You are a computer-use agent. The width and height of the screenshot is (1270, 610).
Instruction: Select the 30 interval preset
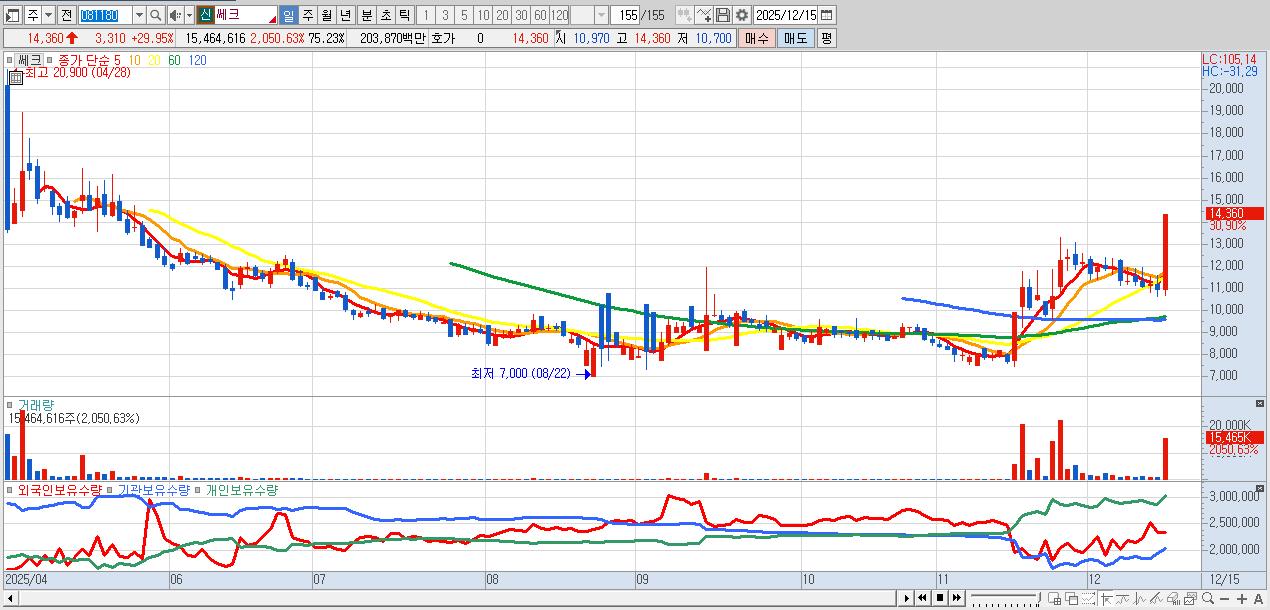click(521, 15)
